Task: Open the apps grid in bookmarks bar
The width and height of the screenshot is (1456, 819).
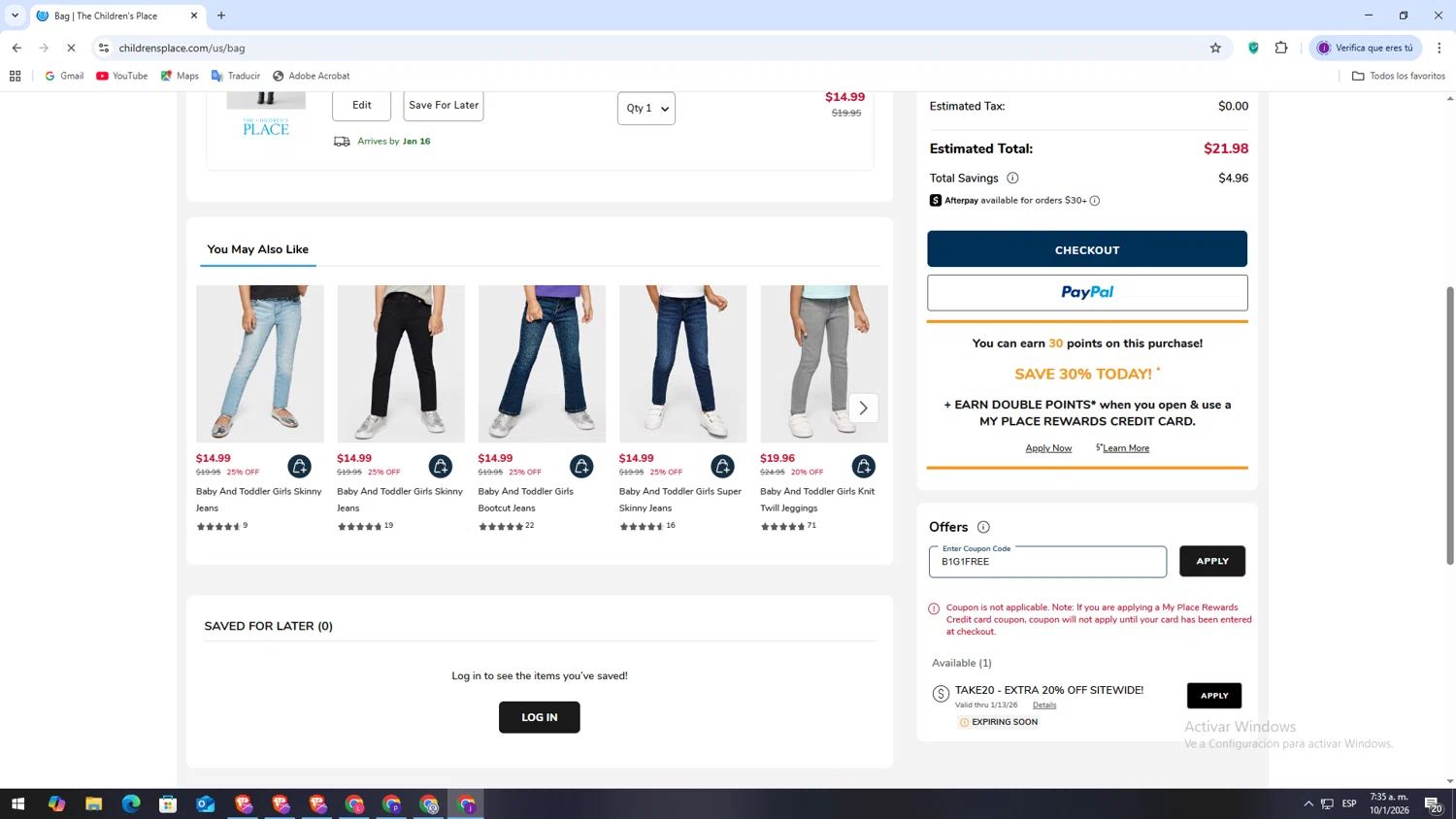Action: coord(16,76)
